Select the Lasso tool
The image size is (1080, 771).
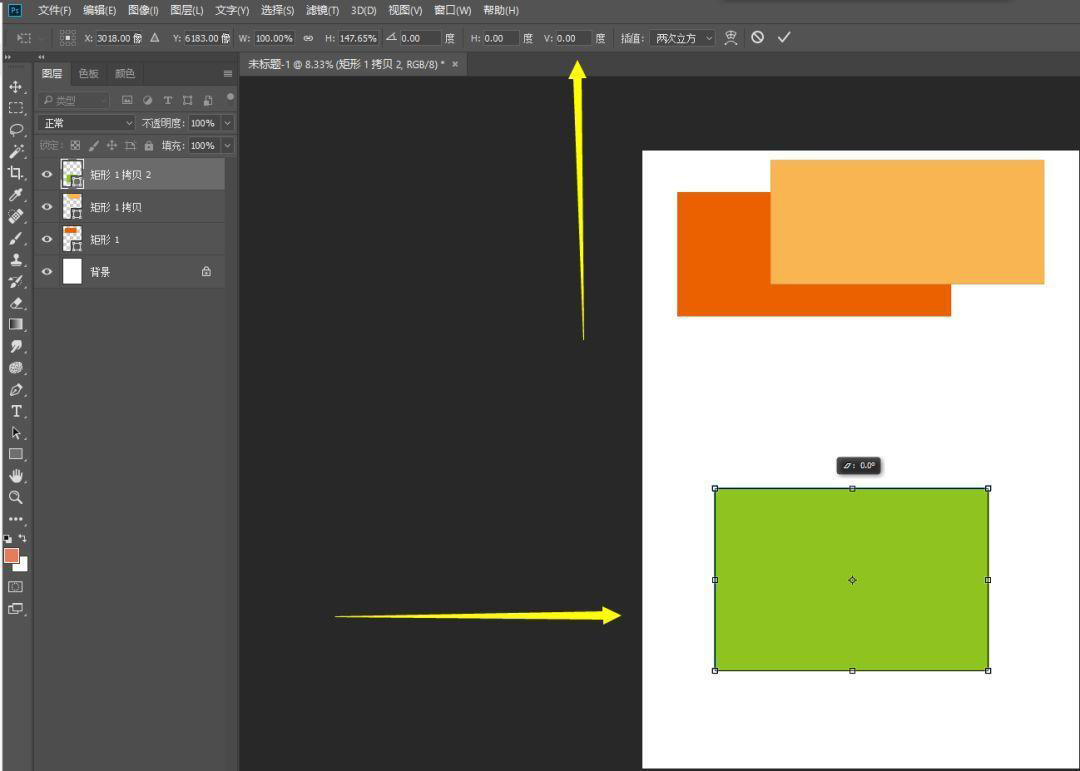click(15, 130)
